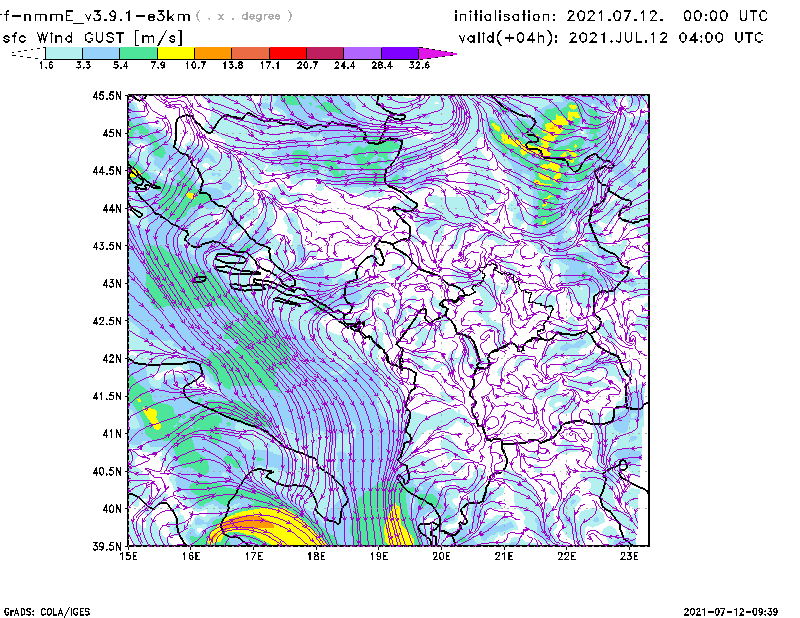Click the light purple legend swatch after 24.4
Screen dimensions: 800x618
point(363,53)
